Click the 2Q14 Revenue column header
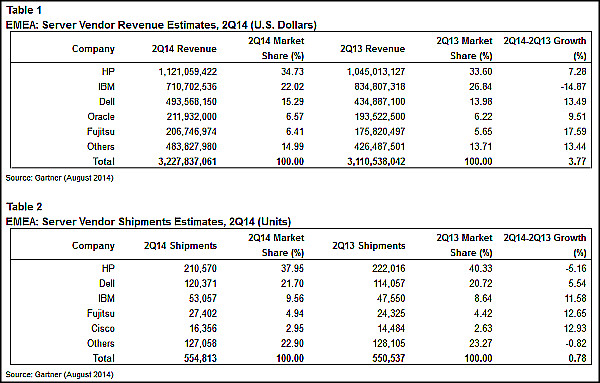This screenshot has height=383, width=600. (184, 49)
